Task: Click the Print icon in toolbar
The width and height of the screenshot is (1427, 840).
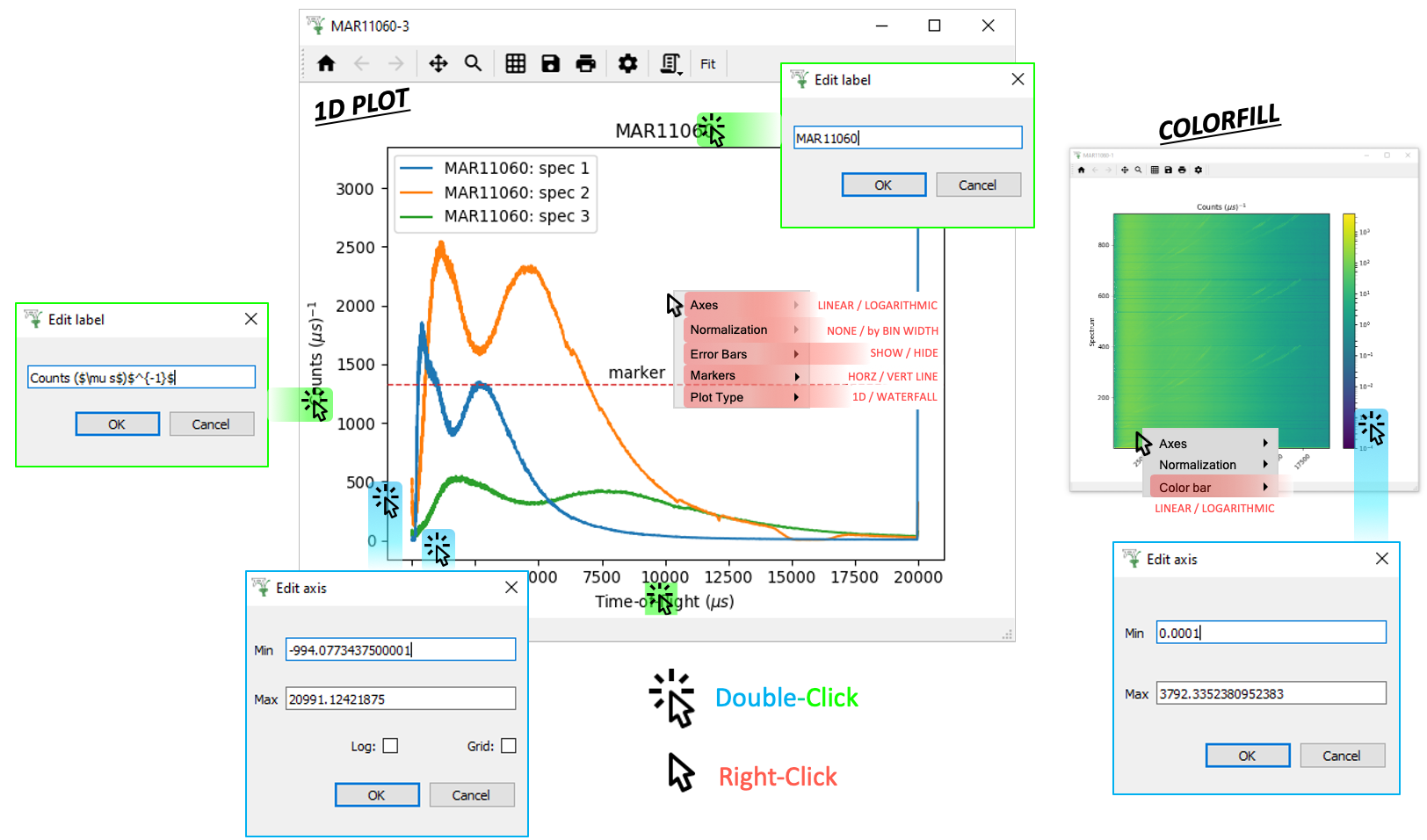Action: [x=585, y=63]
